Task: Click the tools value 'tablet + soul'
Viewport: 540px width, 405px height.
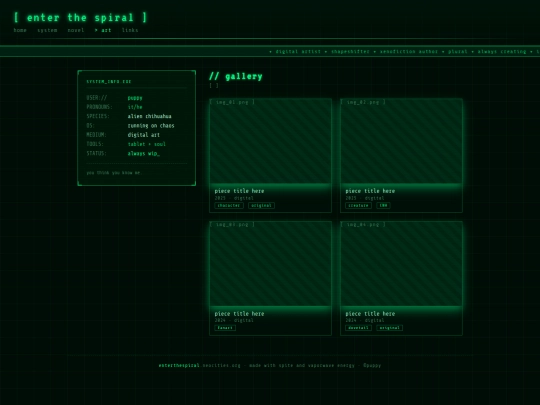Action: click(x=147, y=144)
